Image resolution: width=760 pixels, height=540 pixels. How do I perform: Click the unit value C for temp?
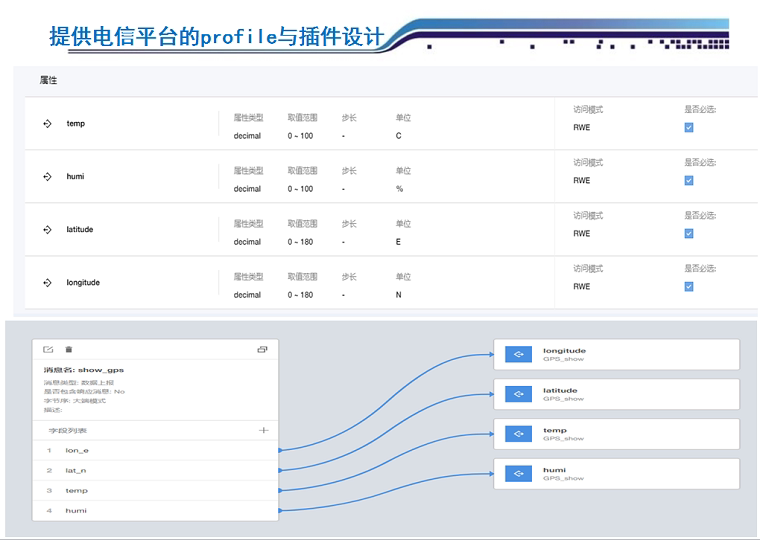(398, 136)
